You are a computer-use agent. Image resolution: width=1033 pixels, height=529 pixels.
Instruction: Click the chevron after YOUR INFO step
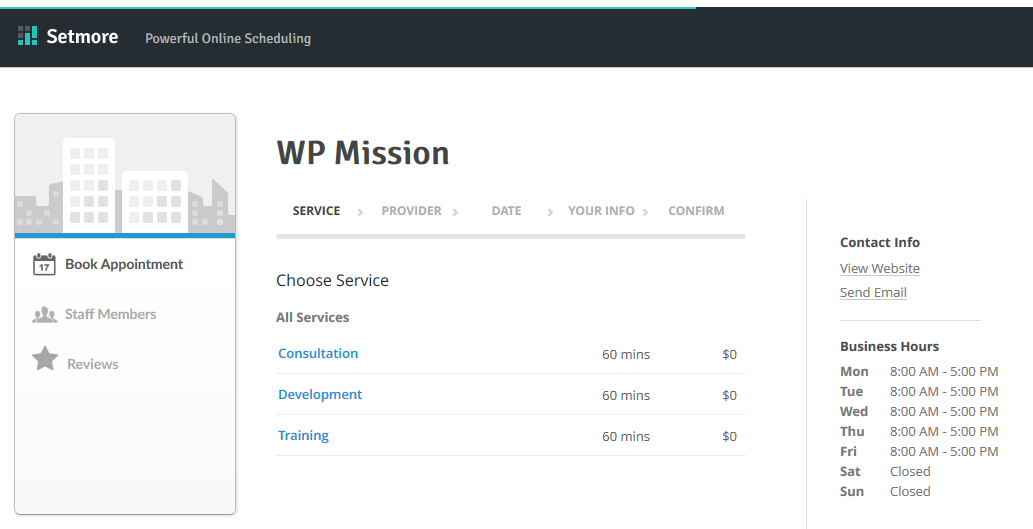(646, 212)
